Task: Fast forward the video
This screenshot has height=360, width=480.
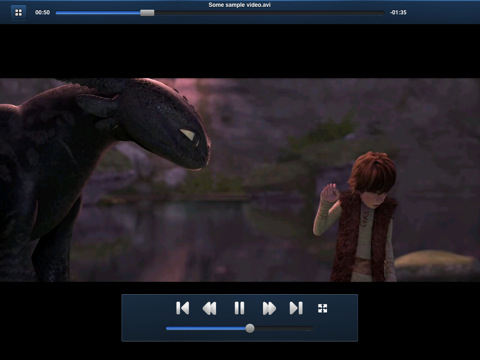Action: (x=269, y=308)
